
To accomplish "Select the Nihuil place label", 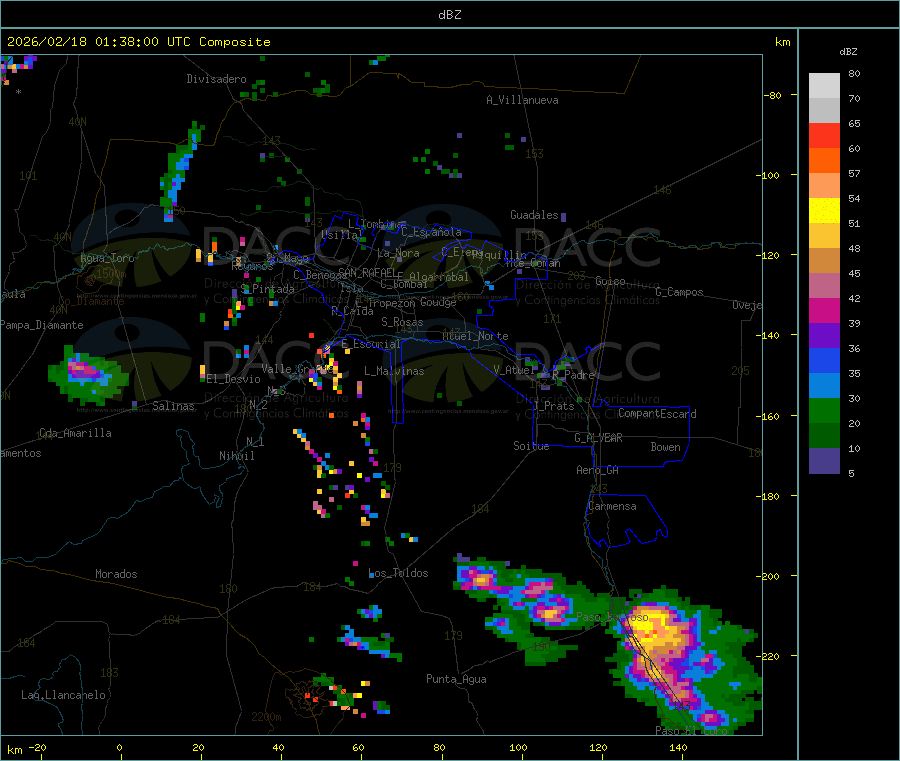I will click(237, 456).
